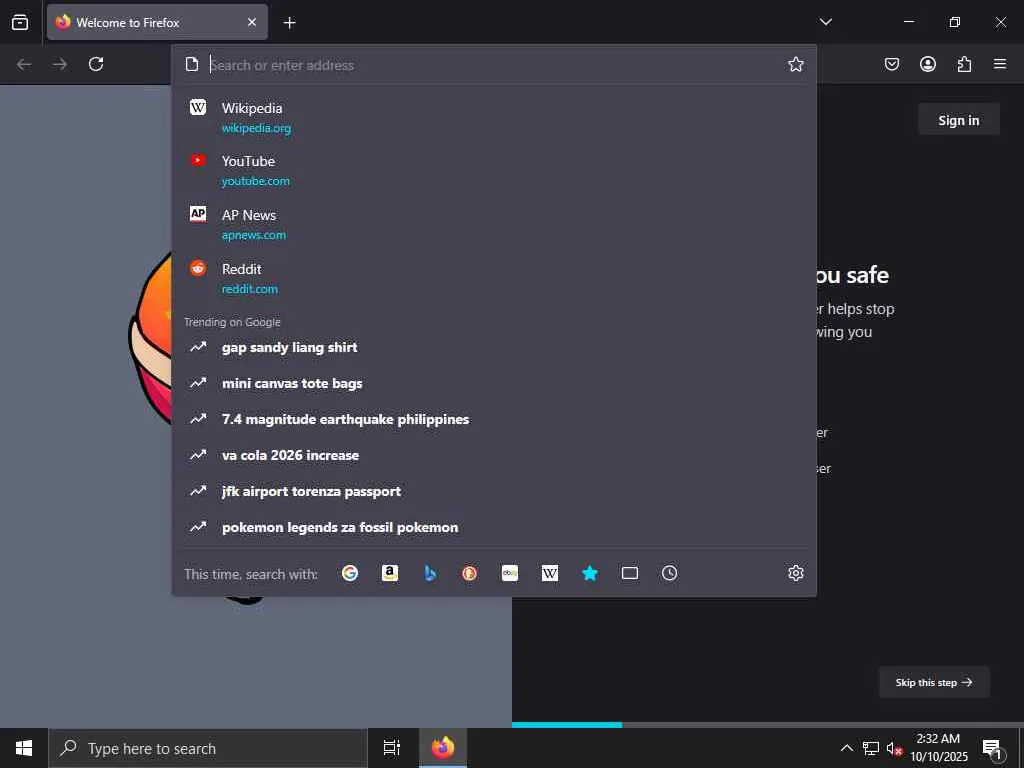Open the YouTube suggestion
Image resolution: width=1024 pixels, height=768 pixels.
(x=494, y=170)
